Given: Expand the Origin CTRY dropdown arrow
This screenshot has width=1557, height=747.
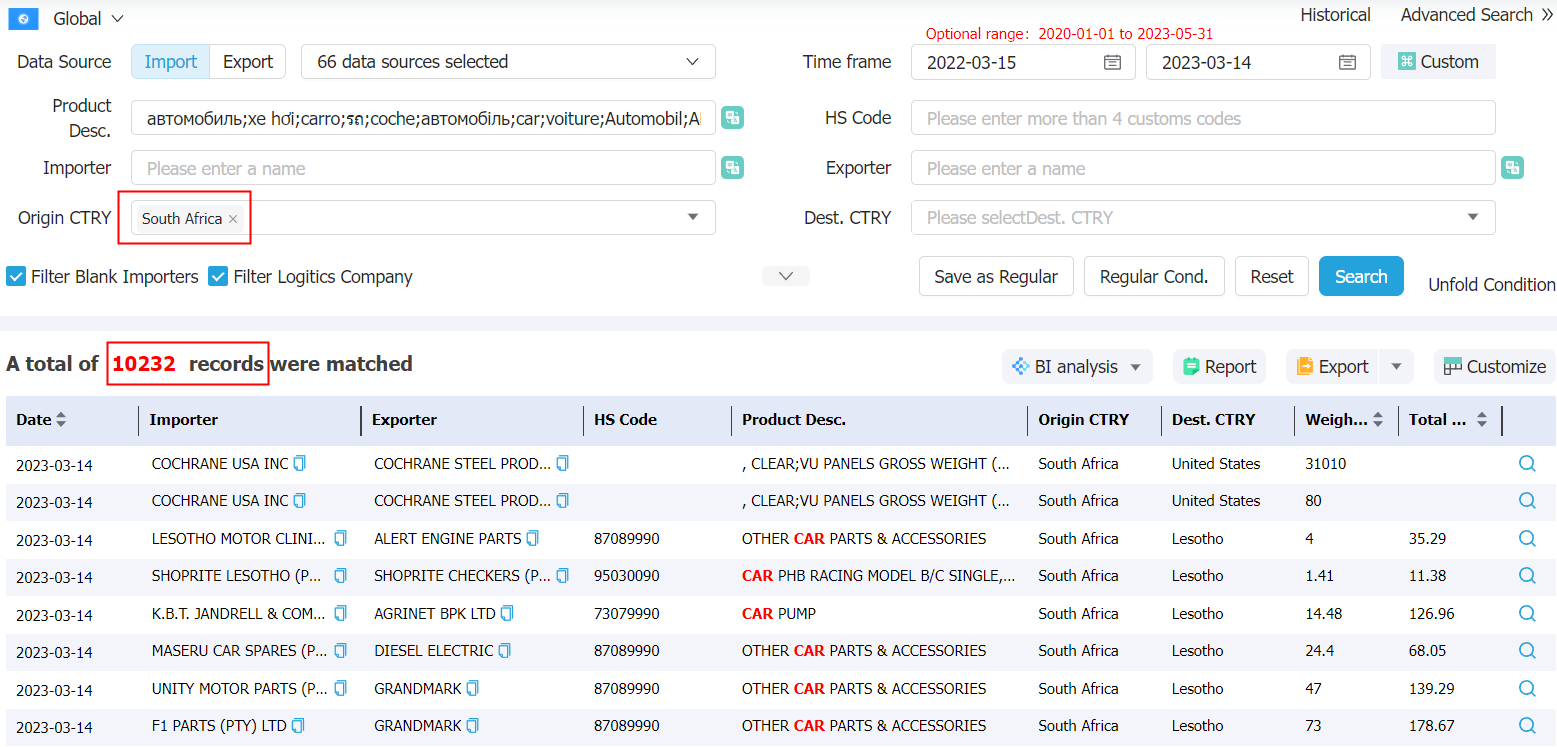Looking at the screenshot, I should click(x=692, y=218).
